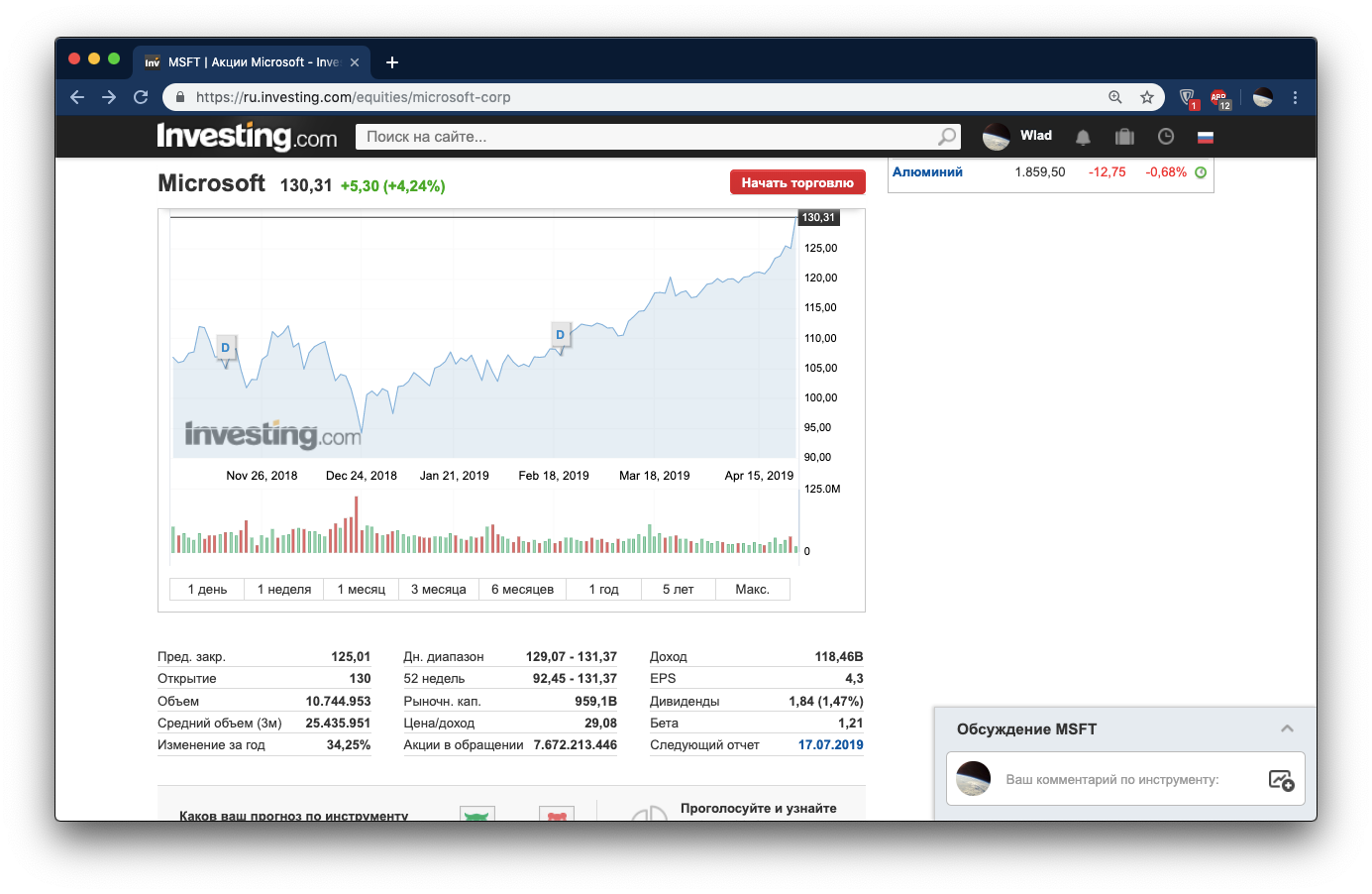Viewport: 1372px width, 894px height.
Task: Open the Chrome three-dot menu
Action: [x=1295, y=97]
